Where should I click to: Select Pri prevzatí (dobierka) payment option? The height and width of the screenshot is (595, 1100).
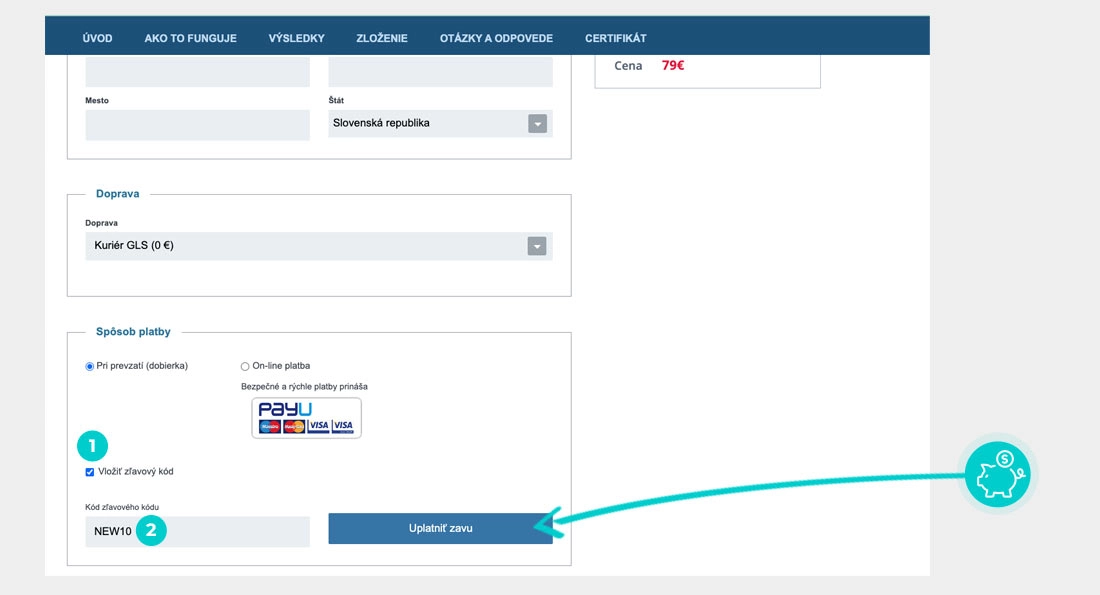coord(89,366)
